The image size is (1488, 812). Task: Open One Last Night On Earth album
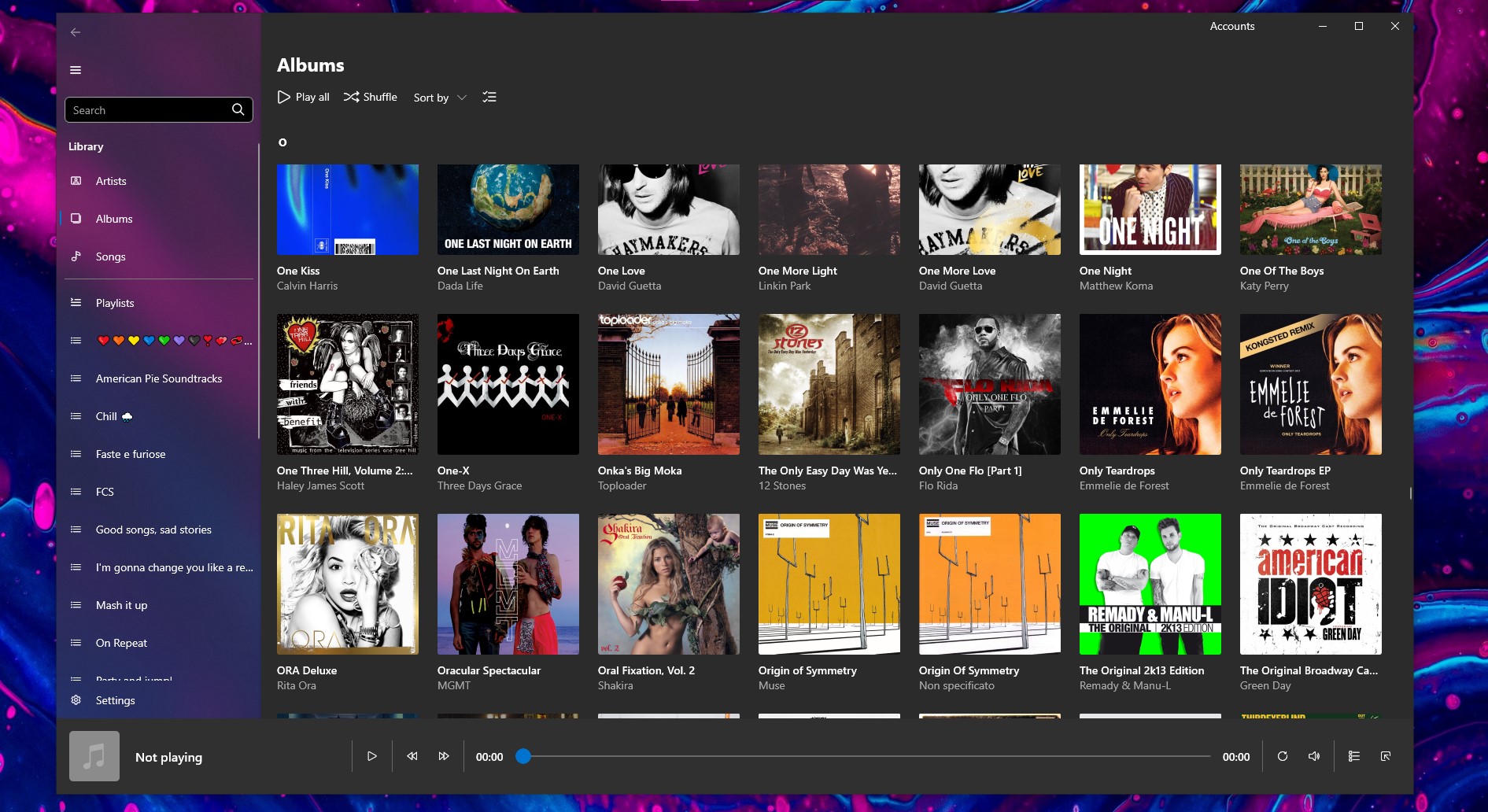(508, 209)
